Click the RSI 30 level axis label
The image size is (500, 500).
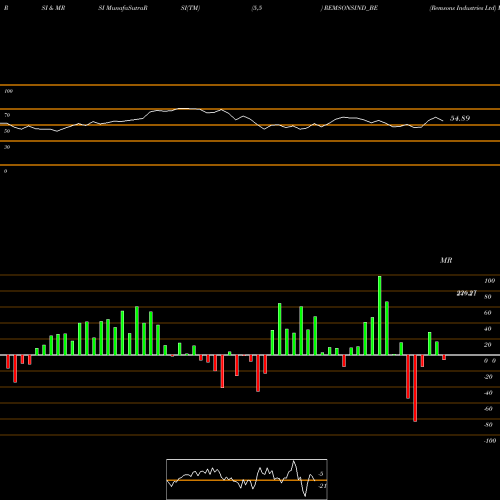coord(7,147)
